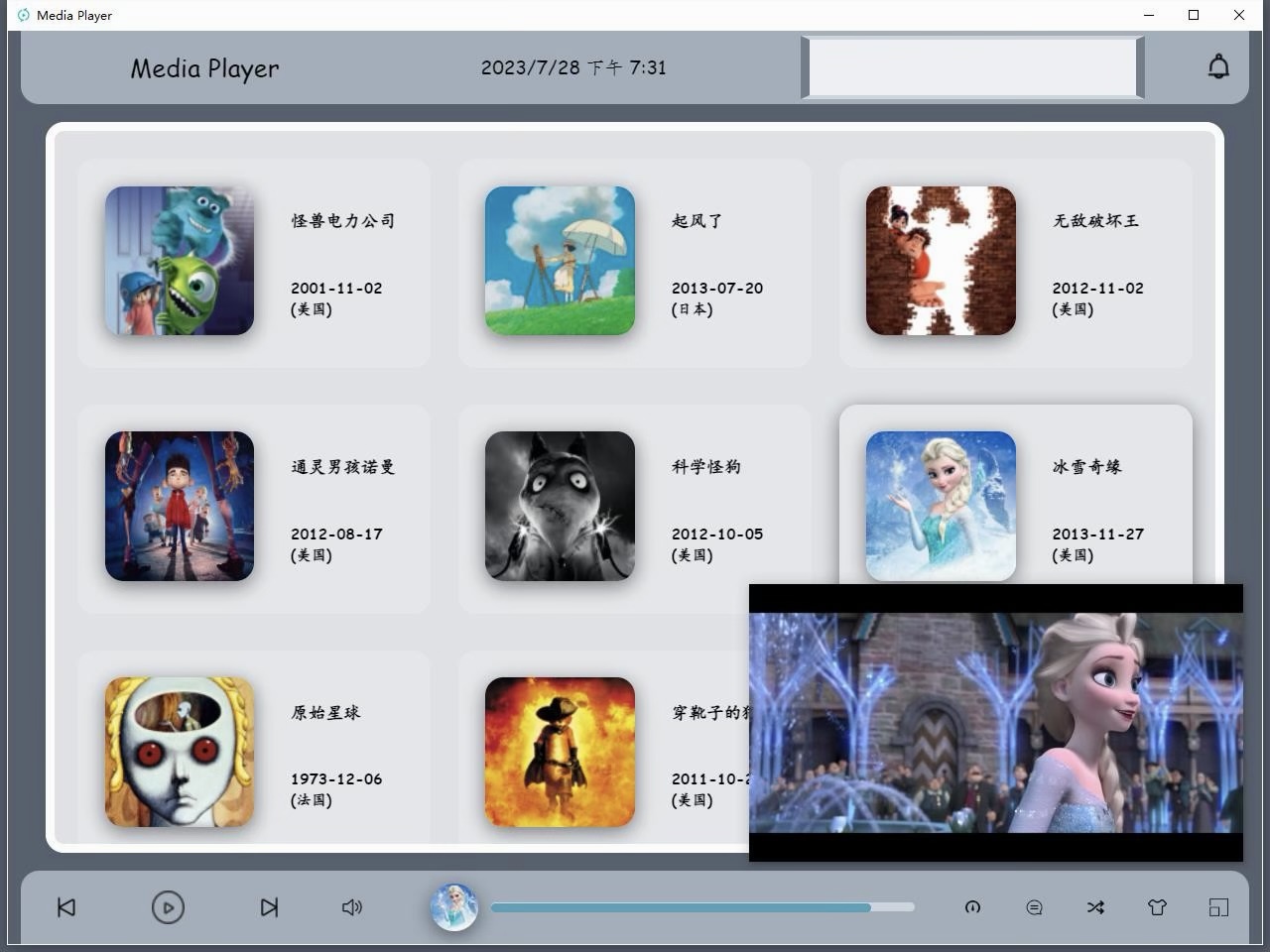The width and height of the screenshot is (1270, 952).
Task: Click the date and time display
Action: (573, 67)
